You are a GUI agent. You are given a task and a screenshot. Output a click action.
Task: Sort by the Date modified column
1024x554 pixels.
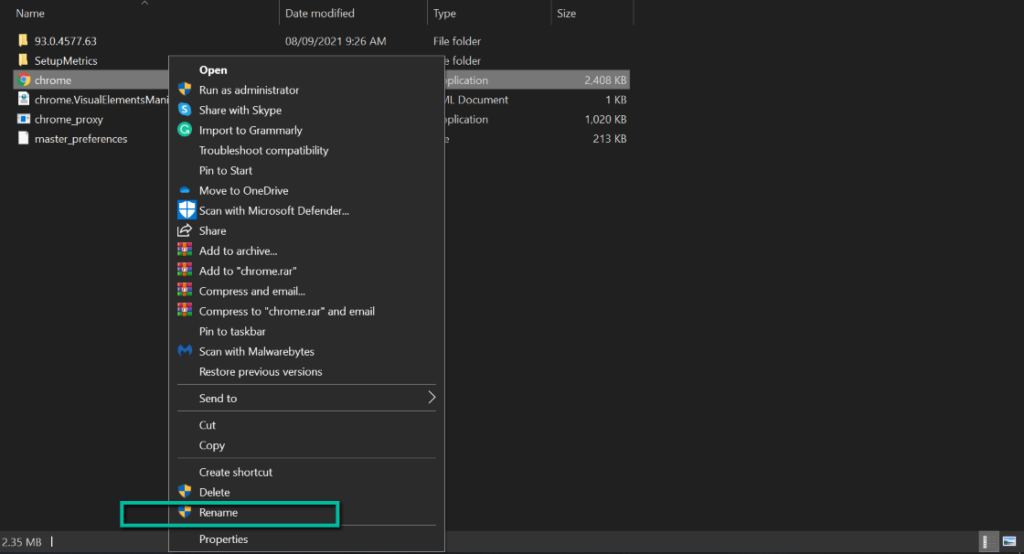click(x=322, y=13)
